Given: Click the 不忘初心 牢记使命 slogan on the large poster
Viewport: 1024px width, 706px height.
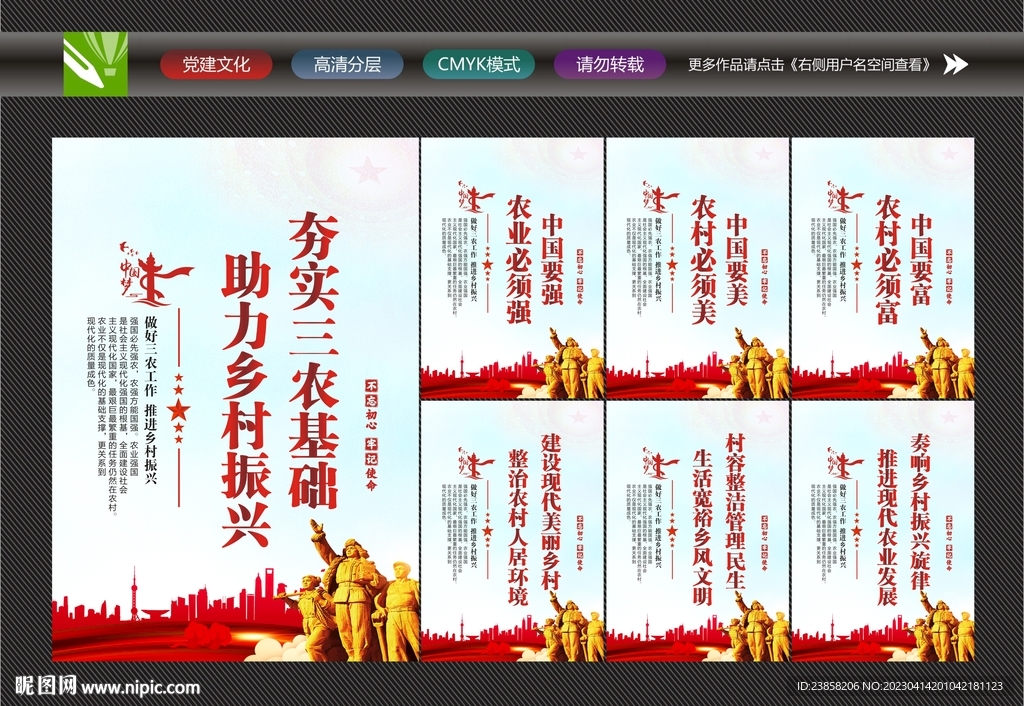Looking at the screenshot, I should 371,434.
